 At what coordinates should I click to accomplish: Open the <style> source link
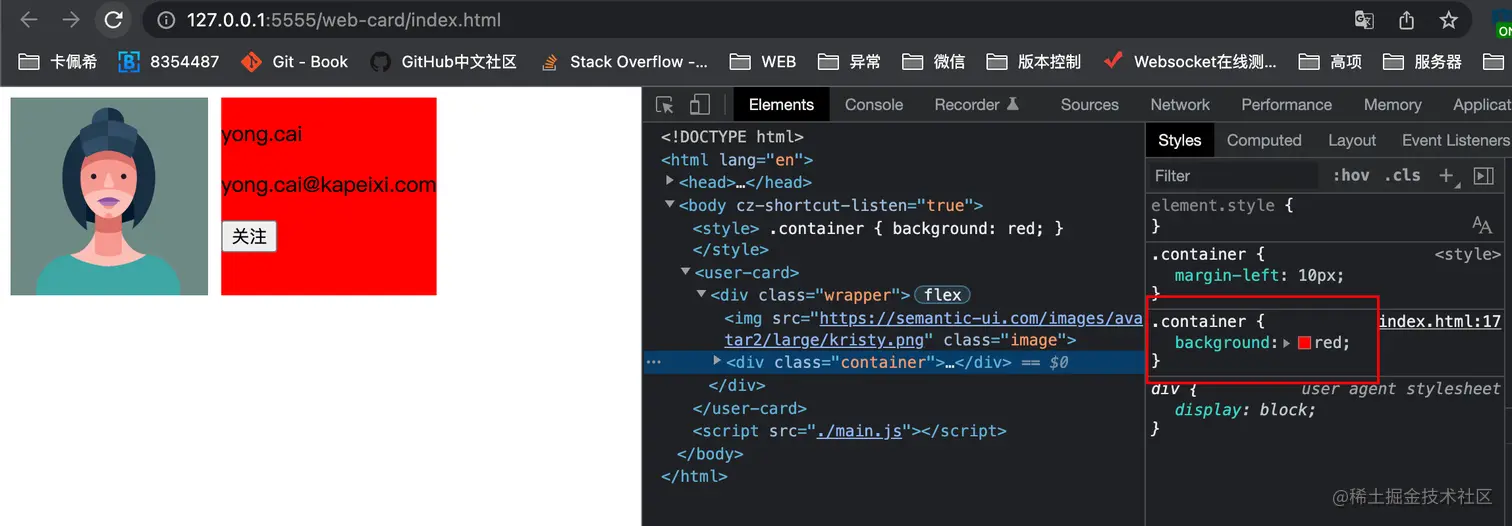coord(1468,254)
